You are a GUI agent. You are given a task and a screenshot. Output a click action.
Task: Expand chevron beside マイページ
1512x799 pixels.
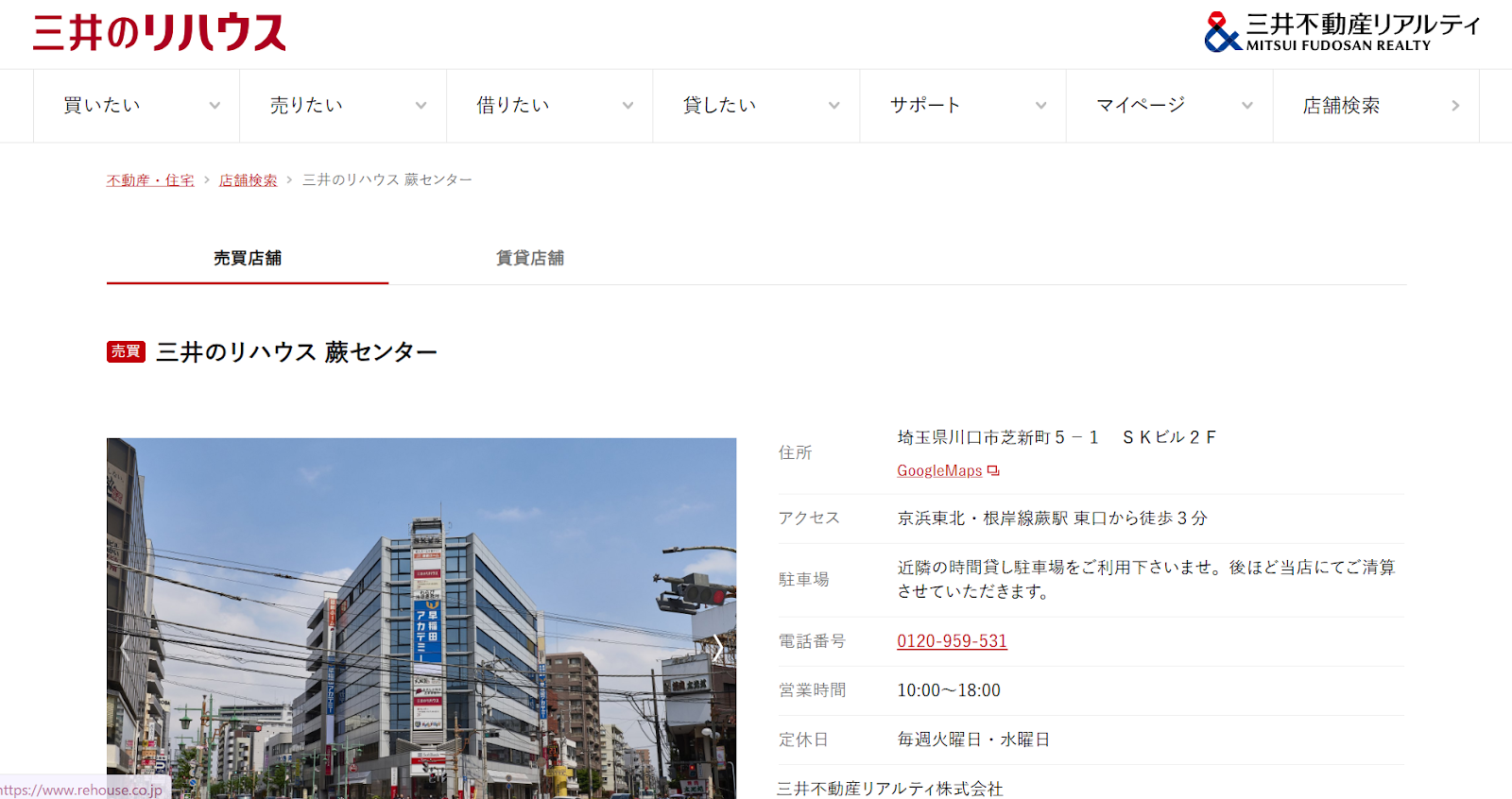[x=1247, y=106]
